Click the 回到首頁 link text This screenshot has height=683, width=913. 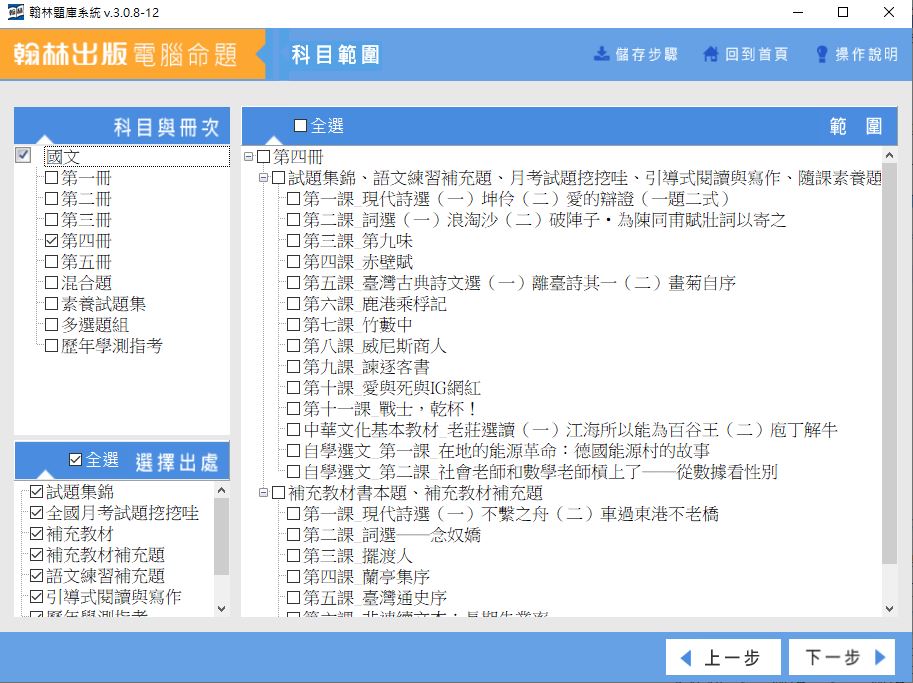[x=756, y=54]
